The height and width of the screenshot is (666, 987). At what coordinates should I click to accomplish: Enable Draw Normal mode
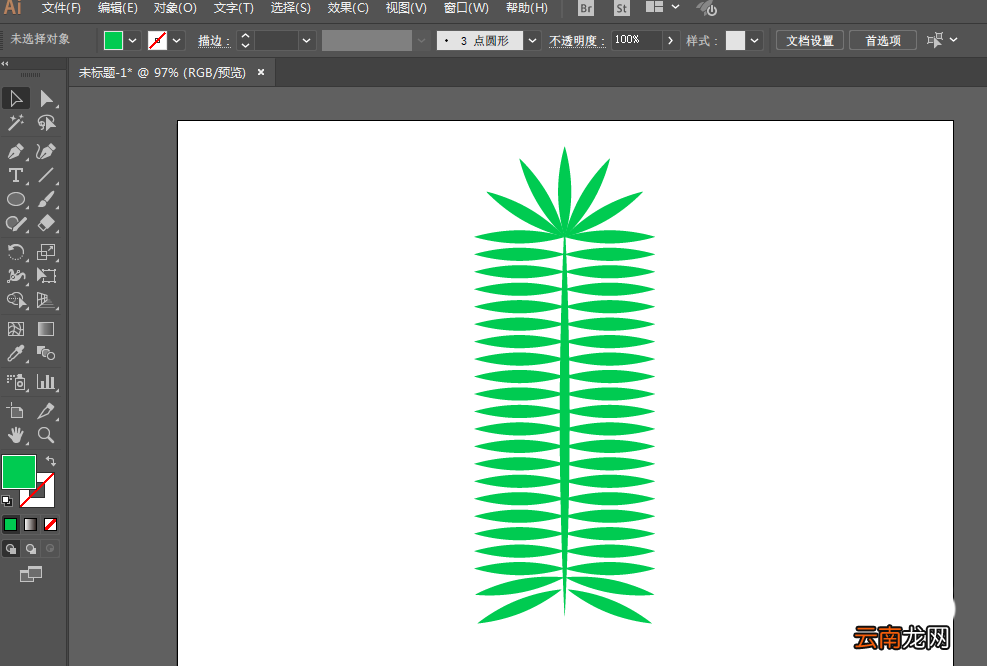[x=11, y=549]
